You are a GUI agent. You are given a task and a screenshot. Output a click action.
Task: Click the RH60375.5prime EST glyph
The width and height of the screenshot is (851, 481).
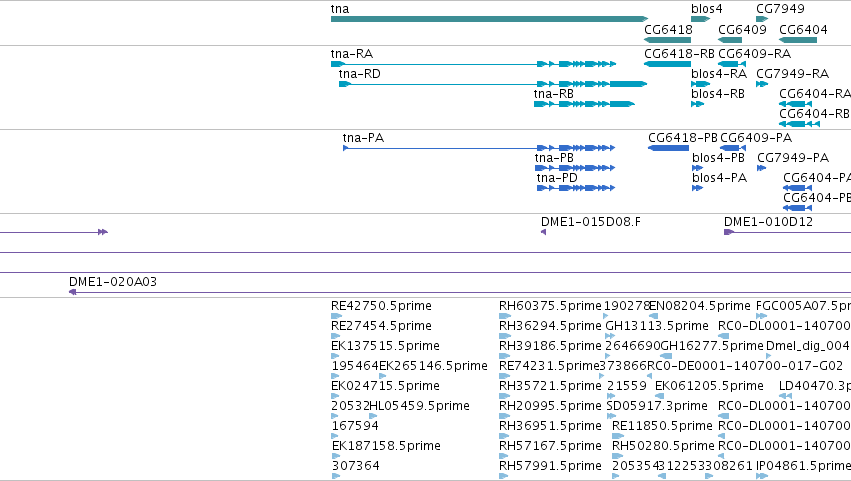[505, 316]
